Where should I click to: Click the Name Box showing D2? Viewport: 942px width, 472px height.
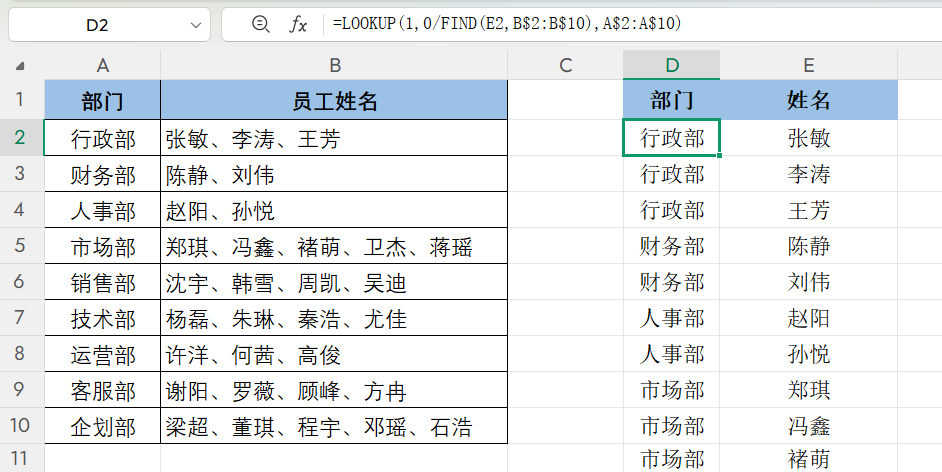(97, 25)
